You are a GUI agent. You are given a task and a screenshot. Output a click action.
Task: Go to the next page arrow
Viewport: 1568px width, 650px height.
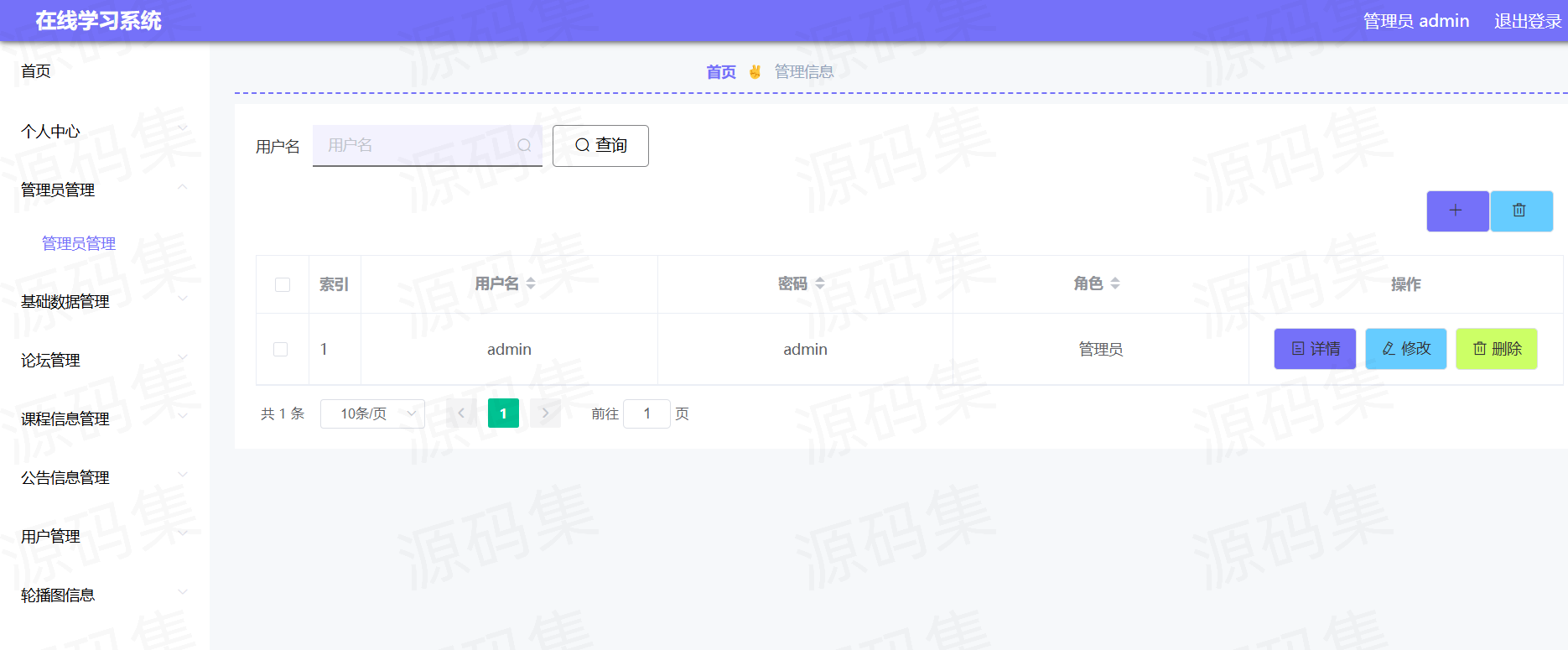tap(545, 413)
